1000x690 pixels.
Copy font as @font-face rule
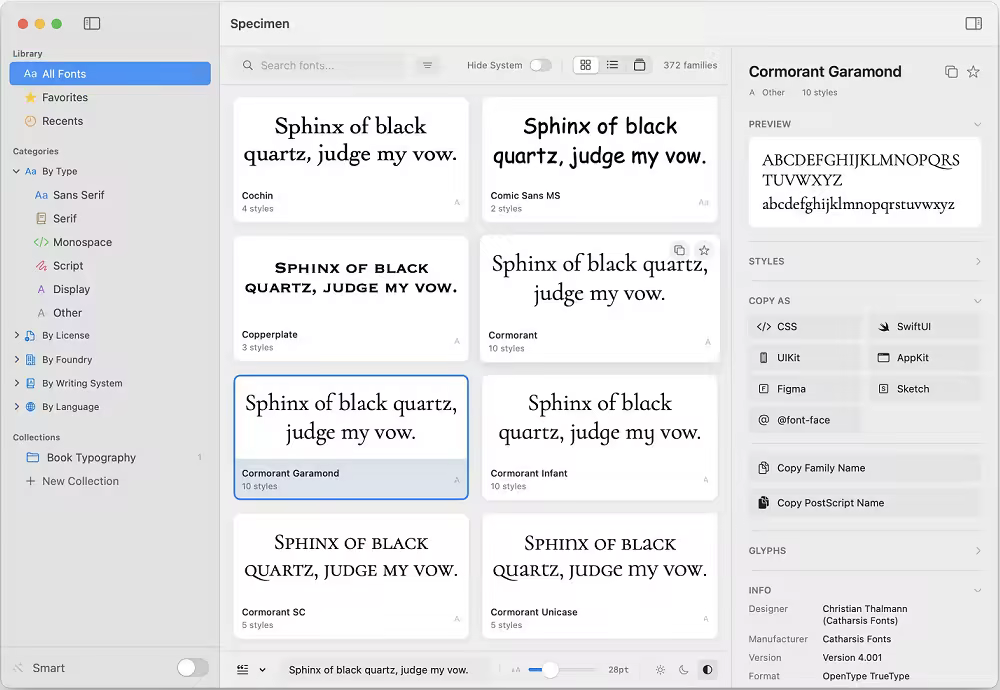(x=805, y=420)
